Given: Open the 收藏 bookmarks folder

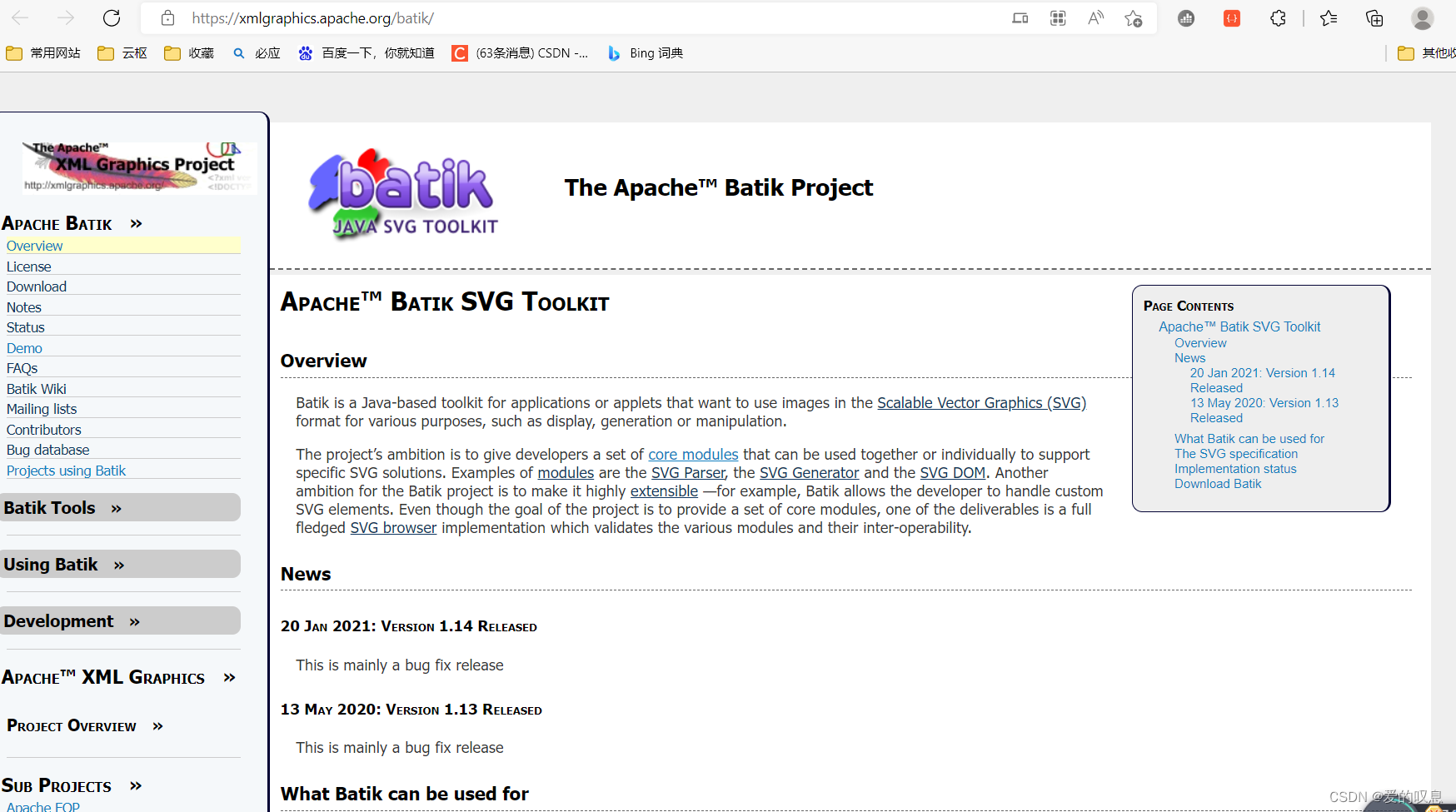Looking at the screenshot, I should 189,53.
